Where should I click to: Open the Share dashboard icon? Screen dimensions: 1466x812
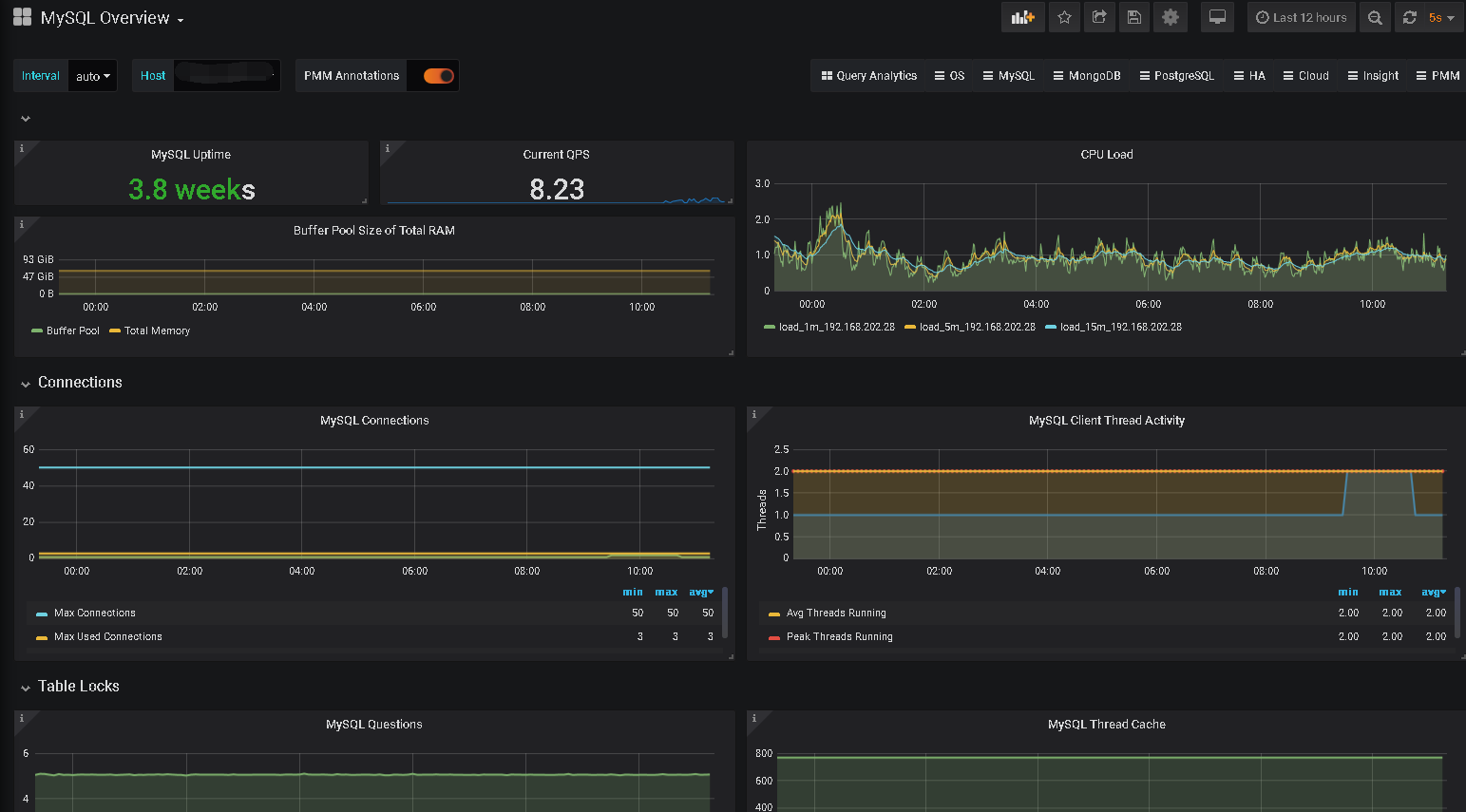1099,18
